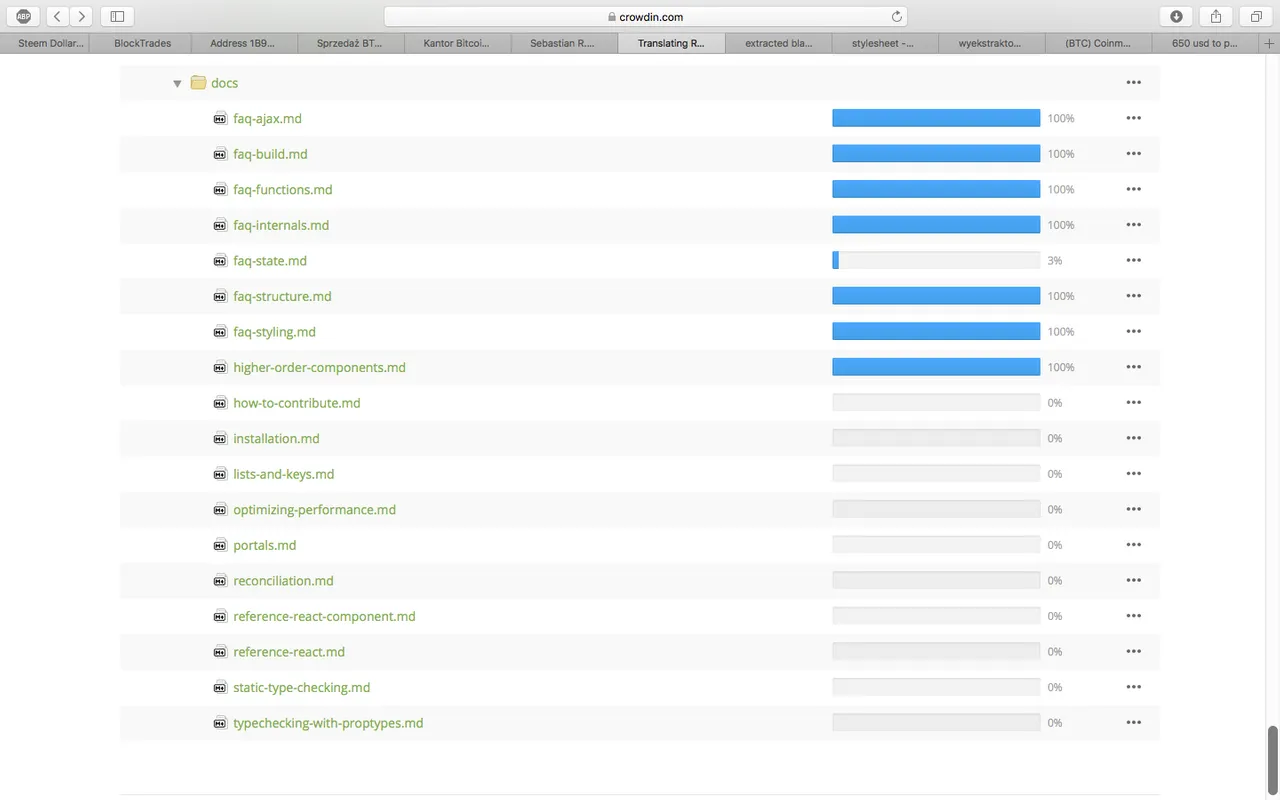1280x800 pixels.
Task: Collapse the docs folder tree
Action: pyautogui.click(x=177, y=83)
